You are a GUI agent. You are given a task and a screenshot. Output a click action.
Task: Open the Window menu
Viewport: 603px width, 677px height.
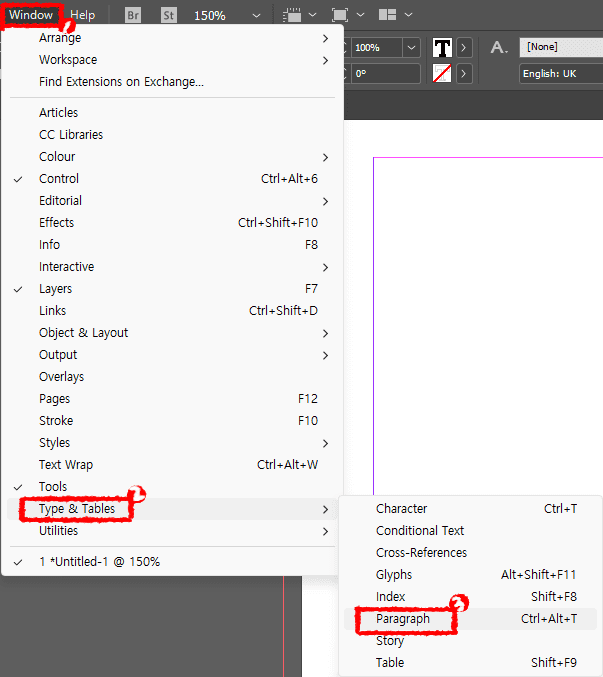click(x=31, y=15)
